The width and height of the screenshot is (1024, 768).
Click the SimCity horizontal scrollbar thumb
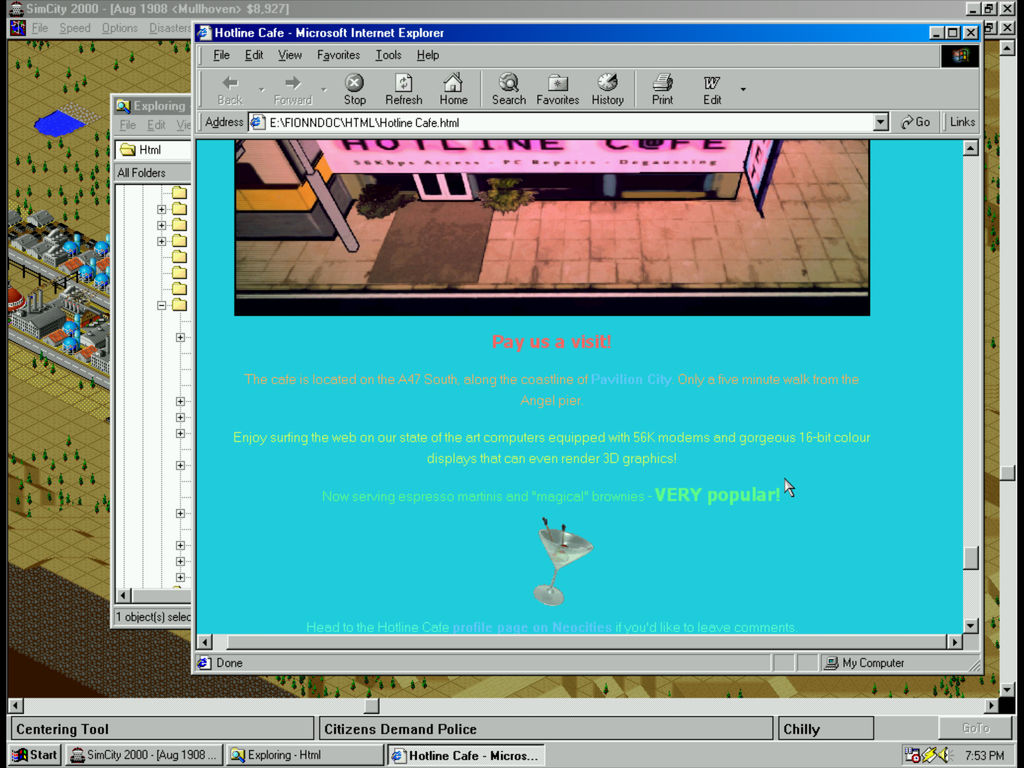tap(372, 705)
